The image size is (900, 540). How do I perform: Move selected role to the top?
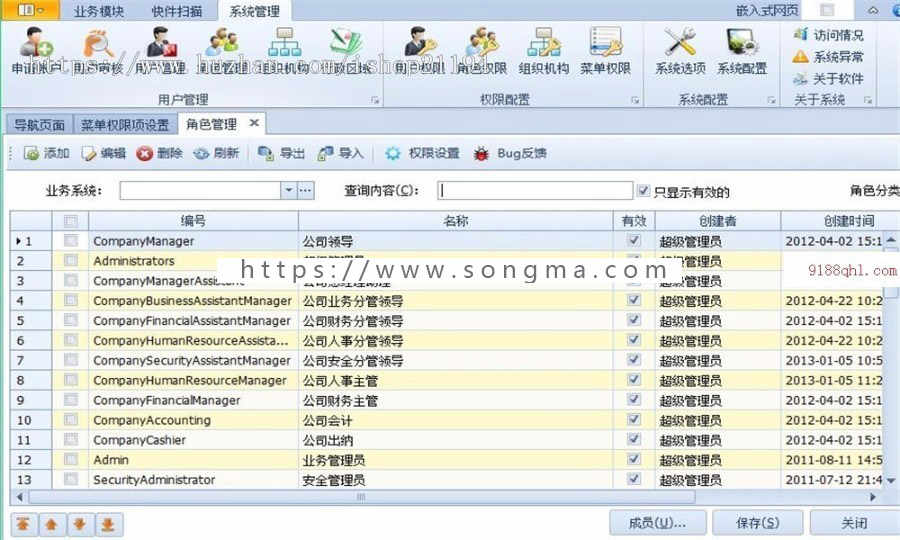[24, 525]
